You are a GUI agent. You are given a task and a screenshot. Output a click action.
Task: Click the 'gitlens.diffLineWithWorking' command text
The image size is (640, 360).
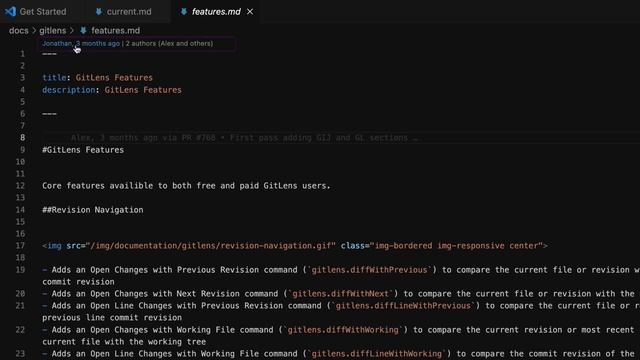pos(376,354)
